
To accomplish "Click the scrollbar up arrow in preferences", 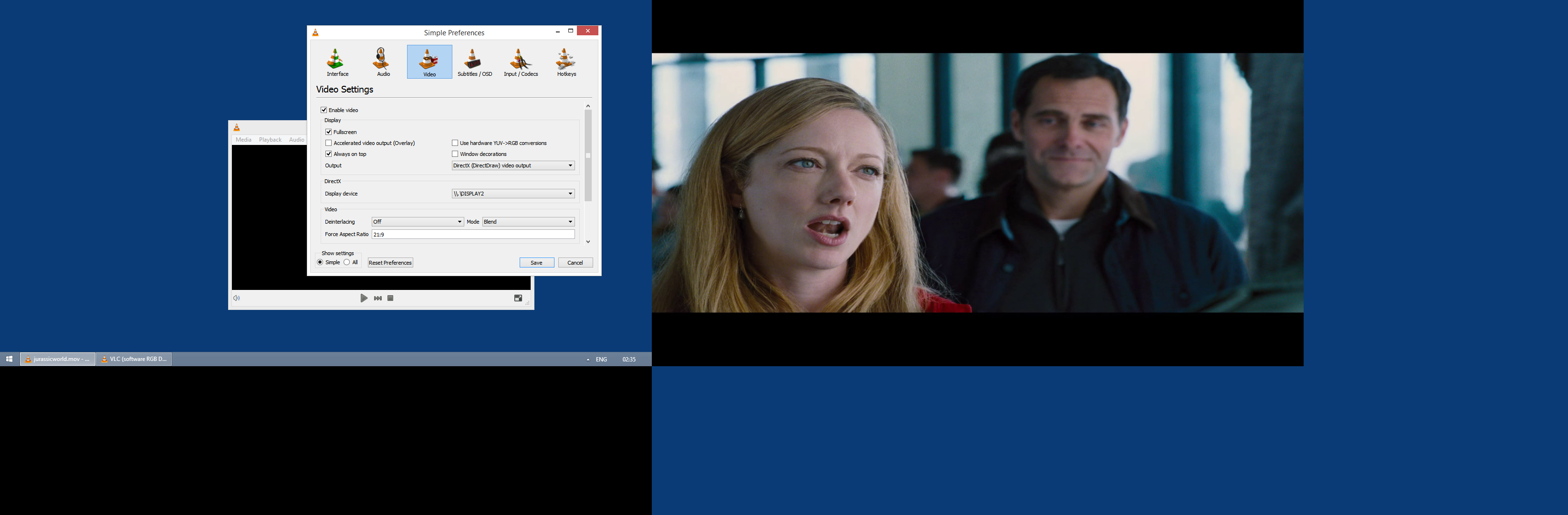I will coord(588,106).
